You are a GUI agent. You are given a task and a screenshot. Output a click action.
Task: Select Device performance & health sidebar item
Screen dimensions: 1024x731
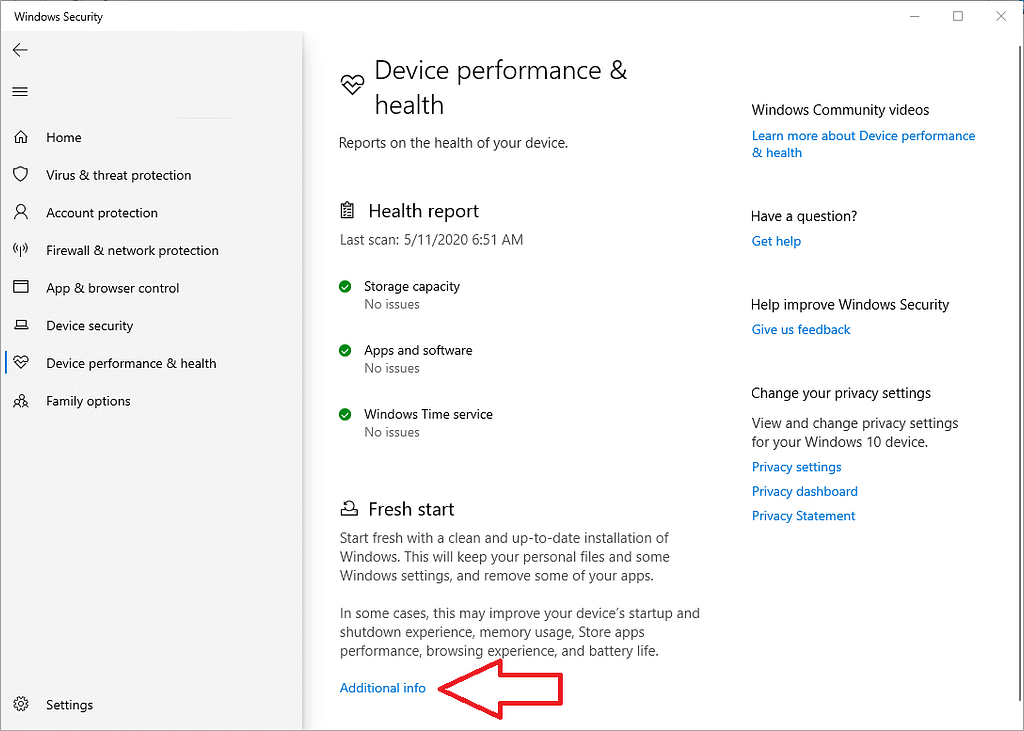pos(152,363)
